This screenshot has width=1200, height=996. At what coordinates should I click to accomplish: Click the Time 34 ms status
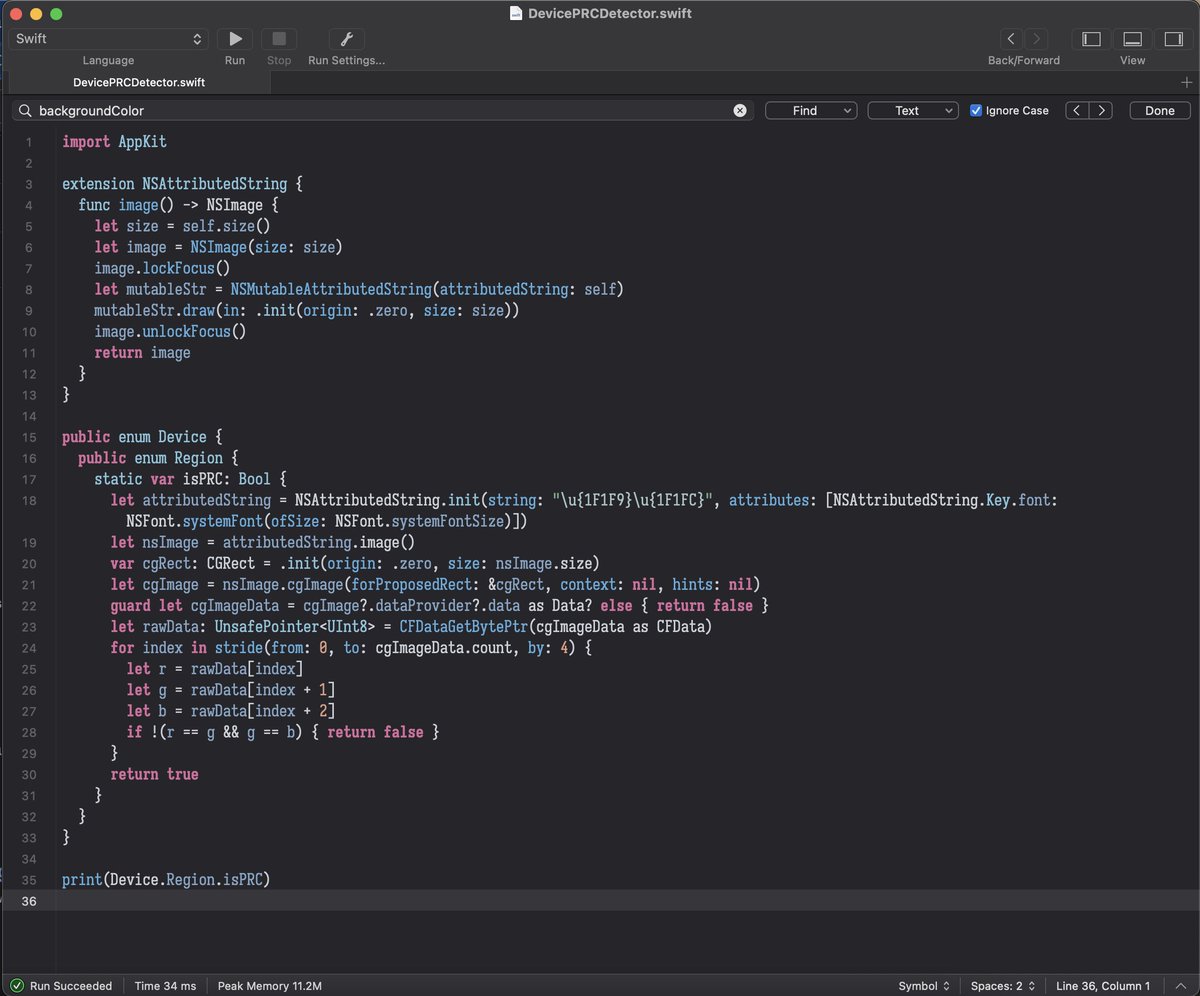(165, 986)
